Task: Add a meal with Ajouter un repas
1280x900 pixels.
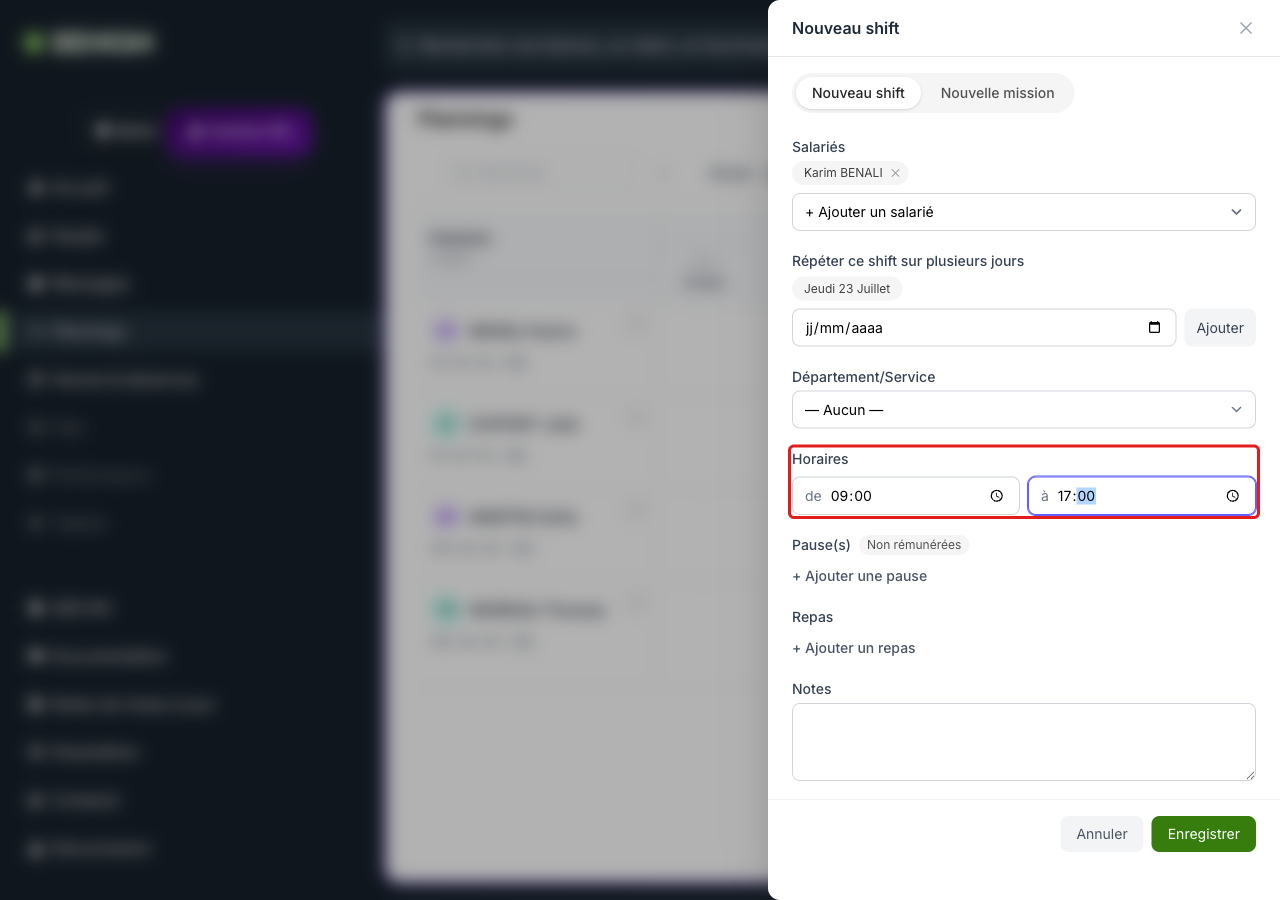Action: pyautogui.click(x=853, y=648)
